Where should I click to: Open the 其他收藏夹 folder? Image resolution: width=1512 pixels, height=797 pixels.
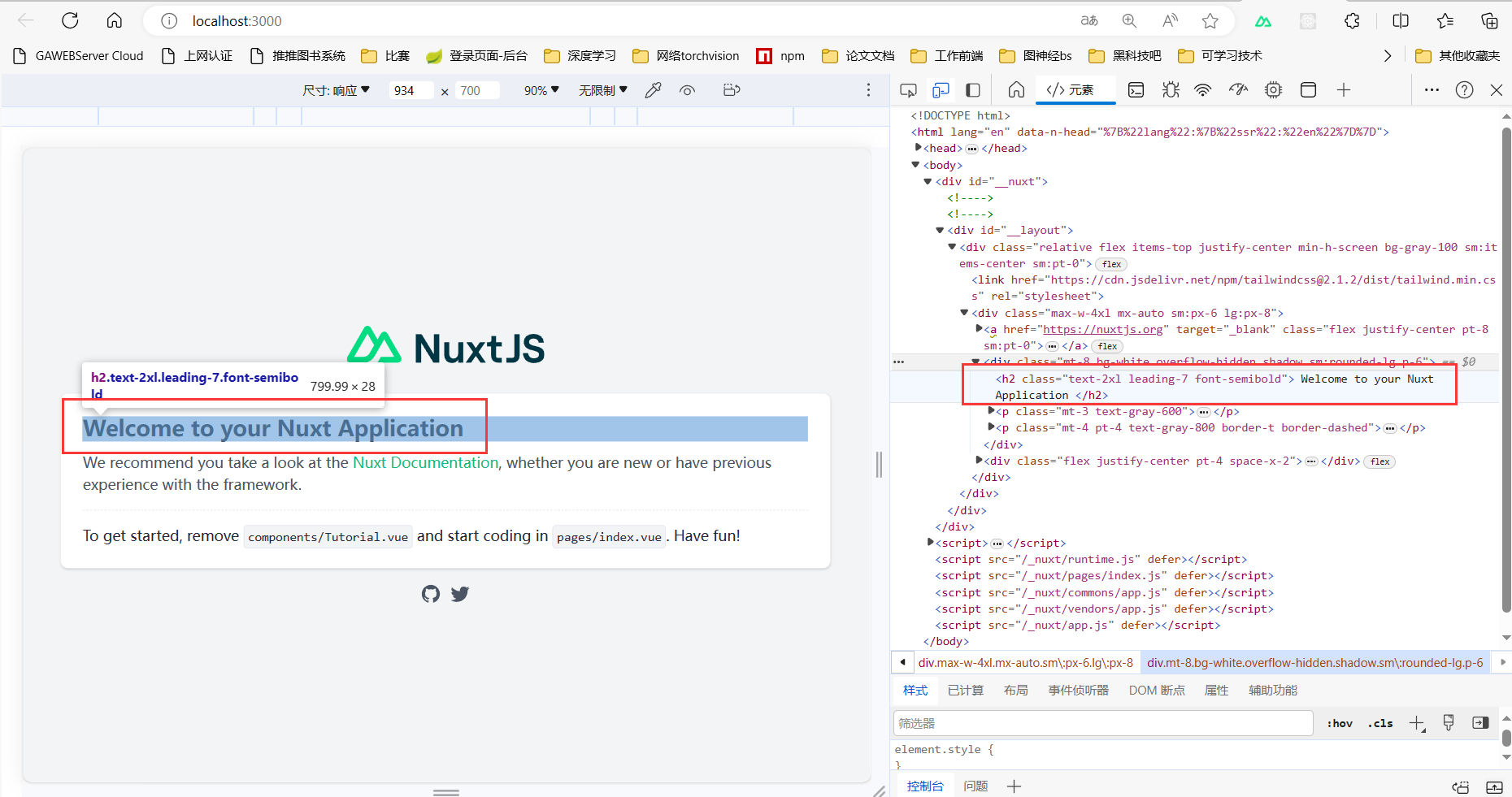click(x=1458, y=55)
